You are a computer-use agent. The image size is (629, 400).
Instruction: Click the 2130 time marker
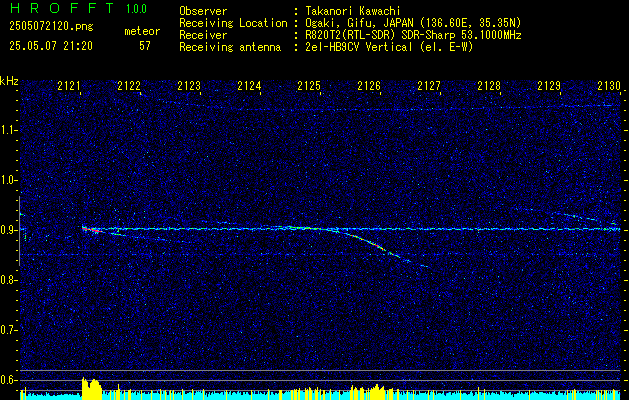coord(609,86)
